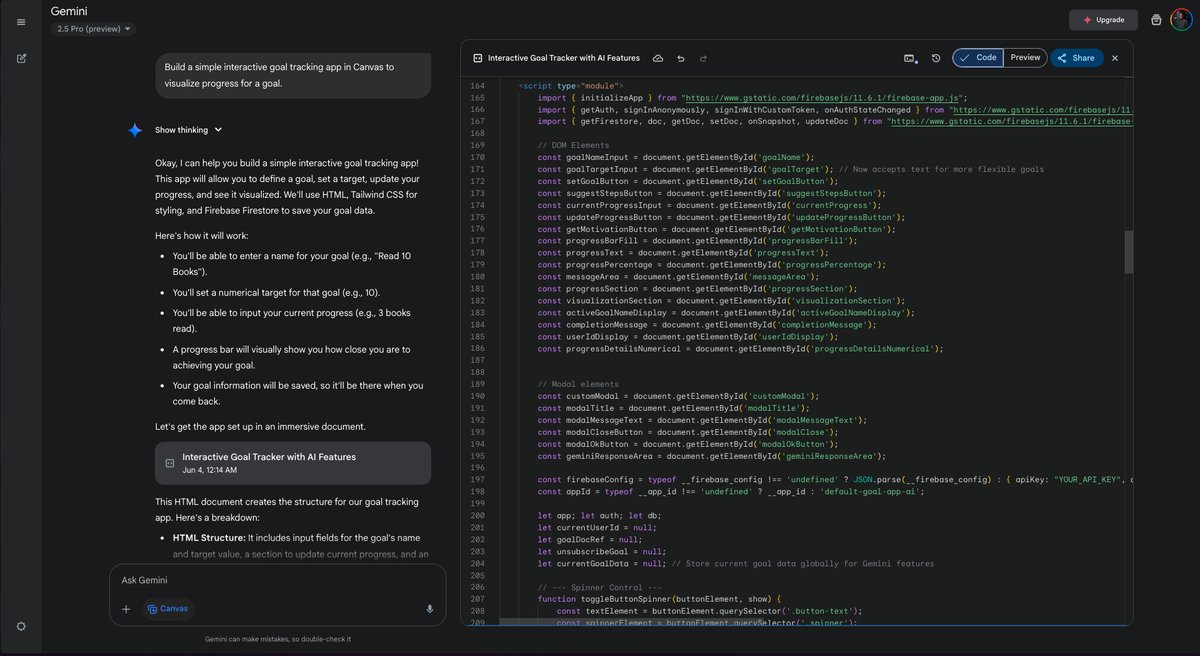Click the user prompt message bubble

pyautogui.click(x=293, y=75)
